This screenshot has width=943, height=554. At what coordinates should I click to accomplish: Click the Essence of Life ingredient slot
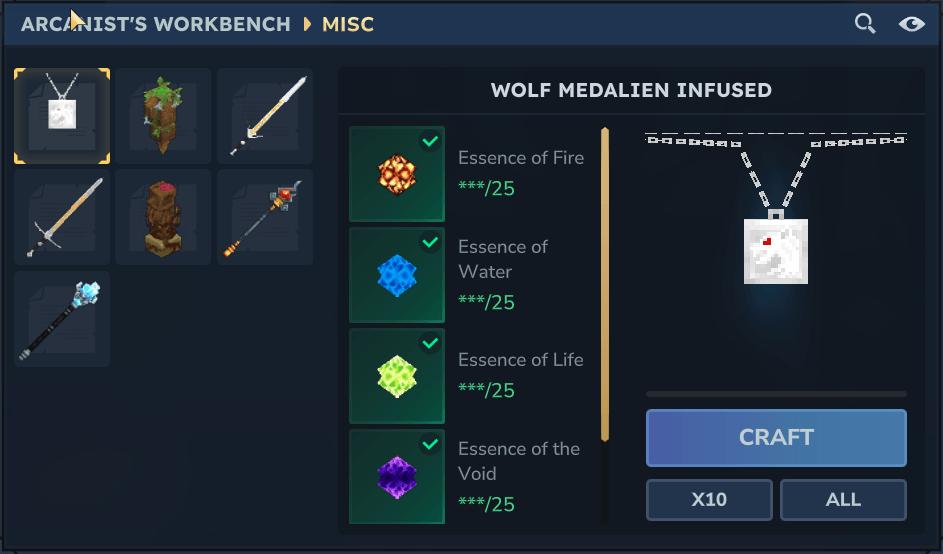397,376
